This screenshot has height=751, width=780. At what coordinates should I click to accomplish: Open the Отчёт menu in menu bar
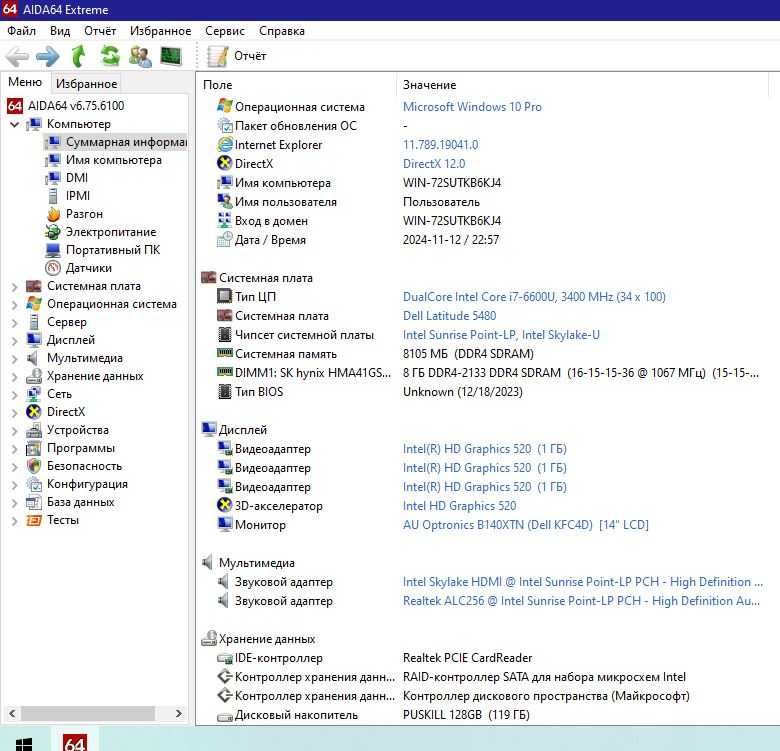coord(100,31)
